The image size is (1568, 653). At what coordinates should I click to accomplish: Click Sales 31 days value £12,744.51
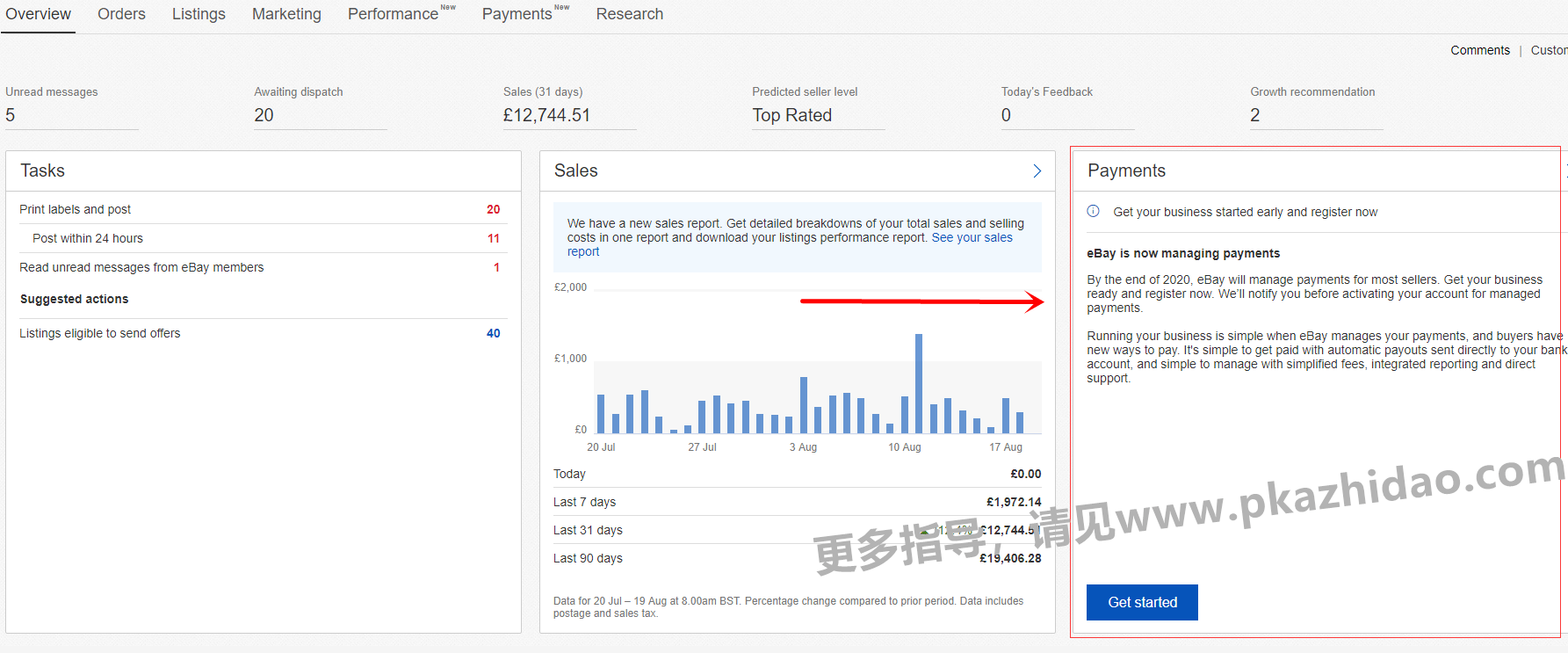[x=546, y=115]
